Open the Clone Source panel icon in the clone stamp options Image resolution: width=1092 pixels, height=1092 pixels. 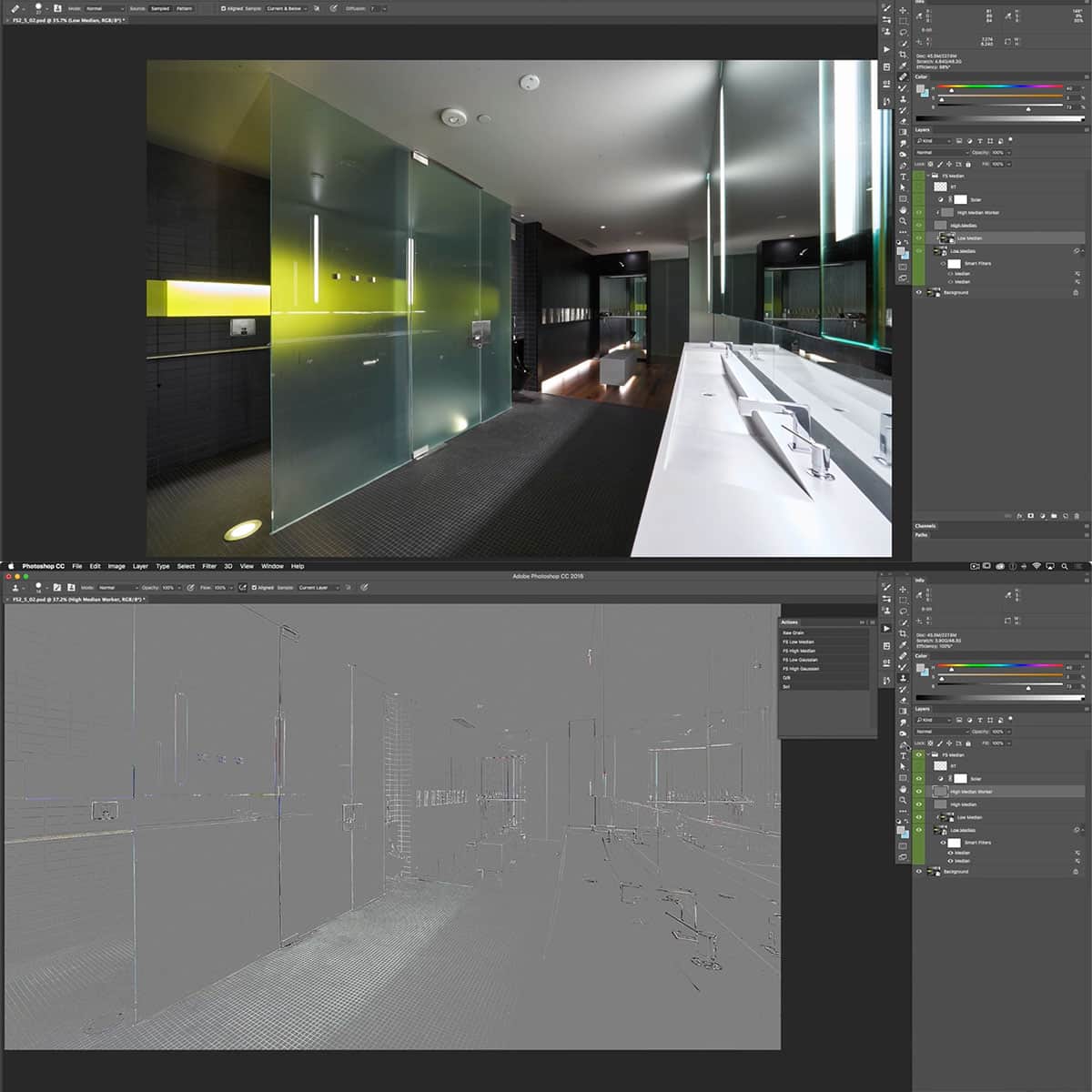[71, 588]
